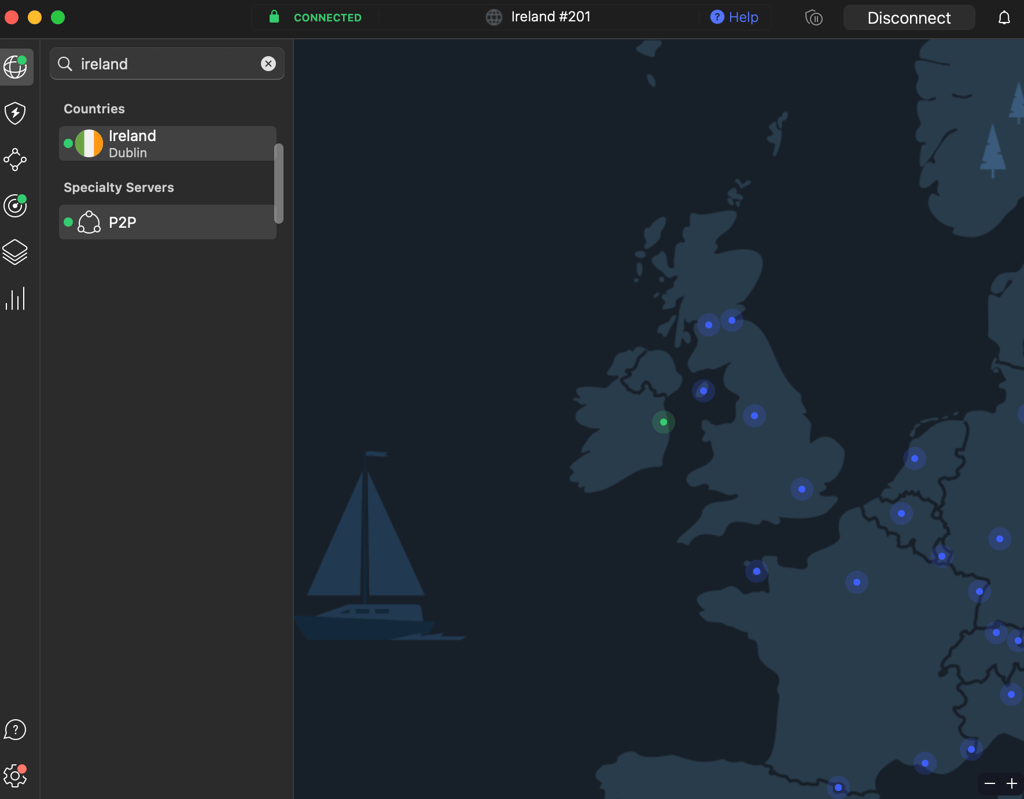The height and width of the screenshot is (799, 1024).
Task: Click the Ireland #201 server label
Action: point(551,17)
